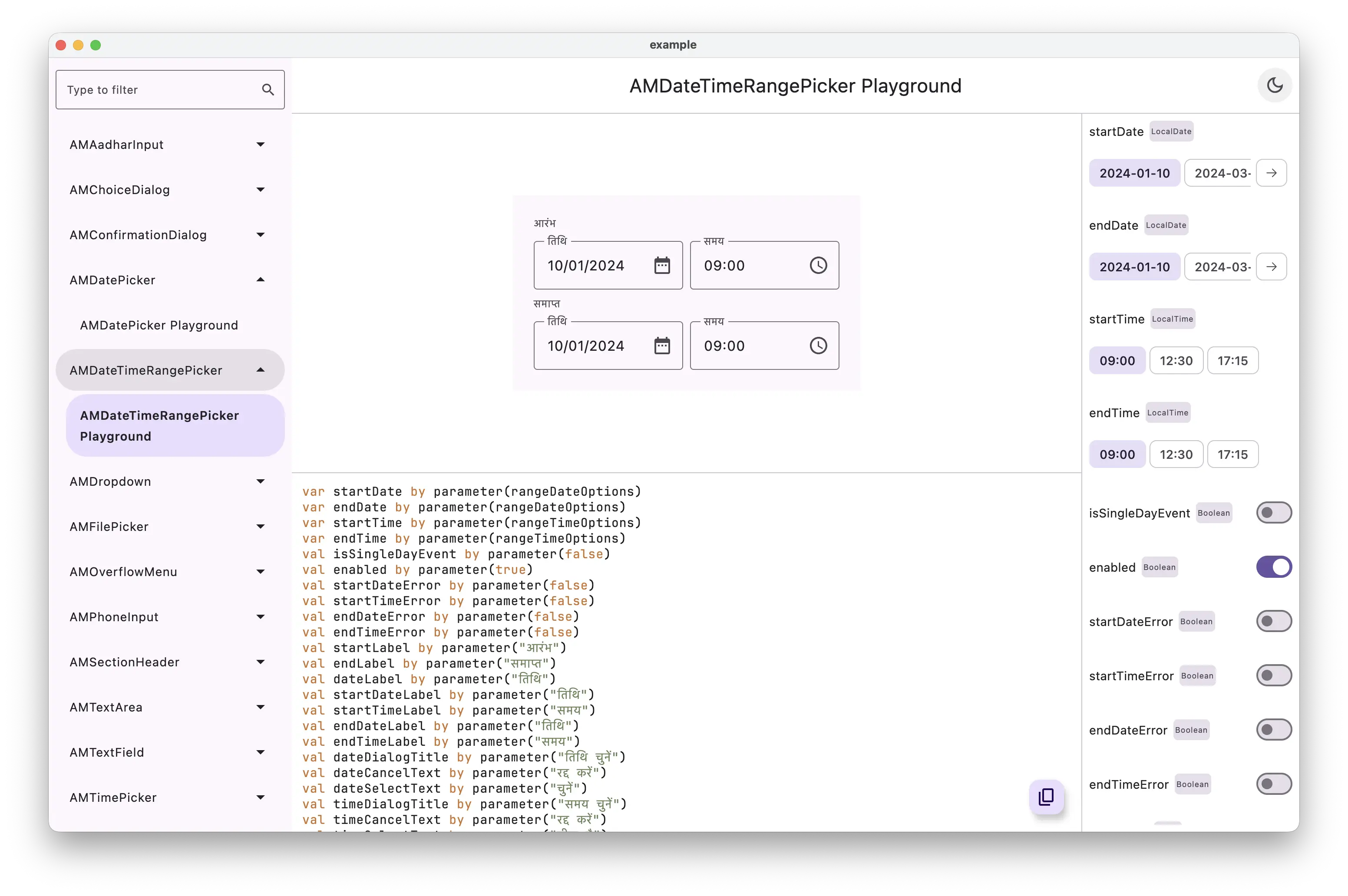This screenshot has width=1348, height=896.
Task: Click start time field showing 09:00
Action: point(764,265)
